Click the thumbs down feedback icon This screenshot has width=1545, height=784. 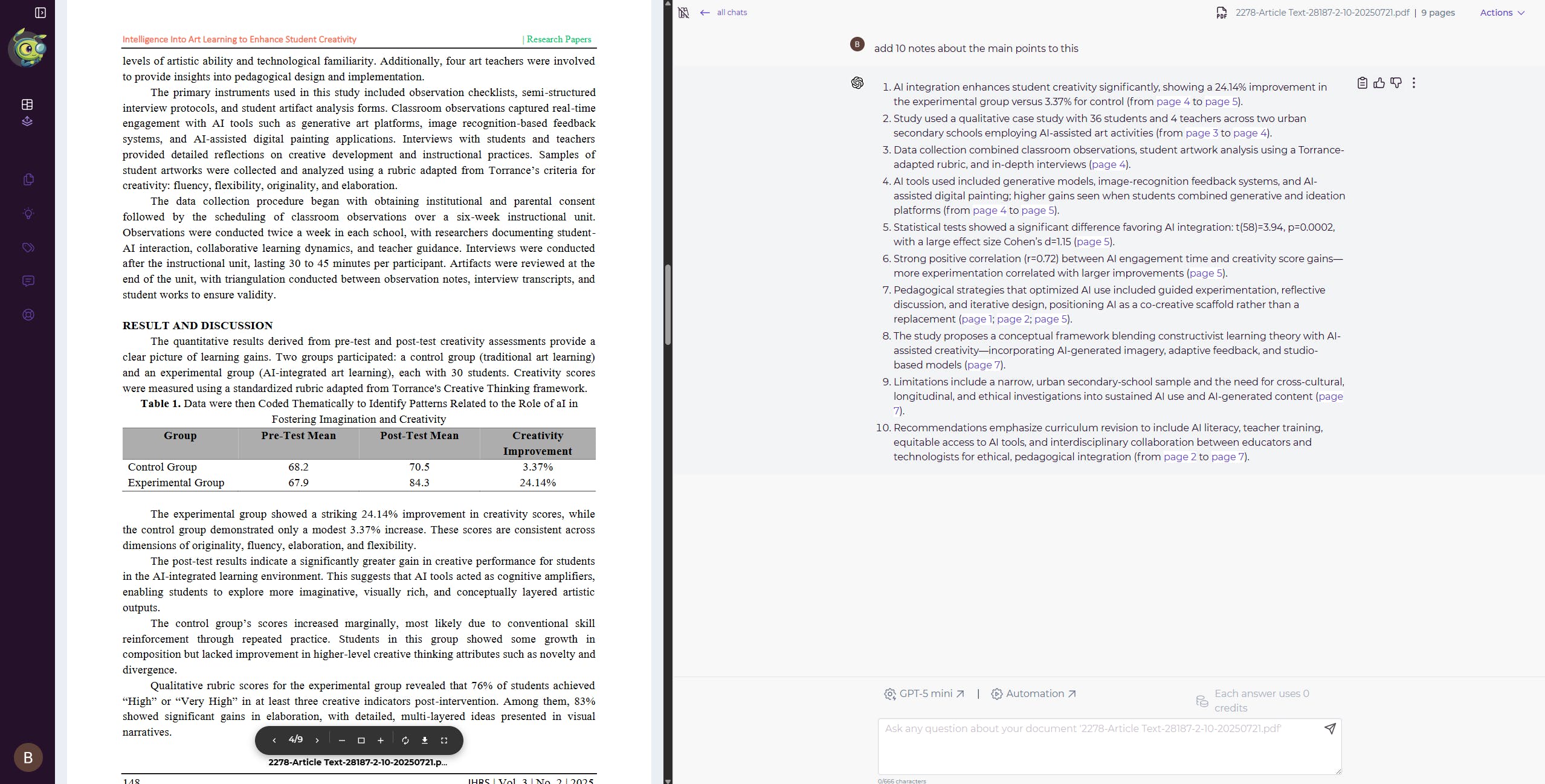coord(1396,83)
